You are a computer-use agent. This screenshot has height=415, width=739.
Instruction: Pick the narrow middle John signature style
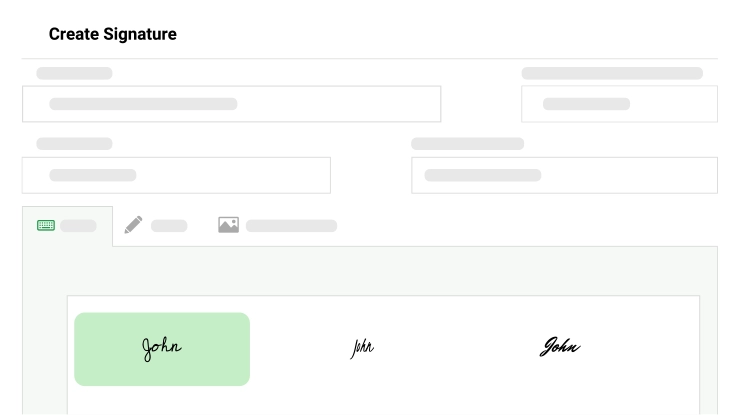[x=362, y=348]
